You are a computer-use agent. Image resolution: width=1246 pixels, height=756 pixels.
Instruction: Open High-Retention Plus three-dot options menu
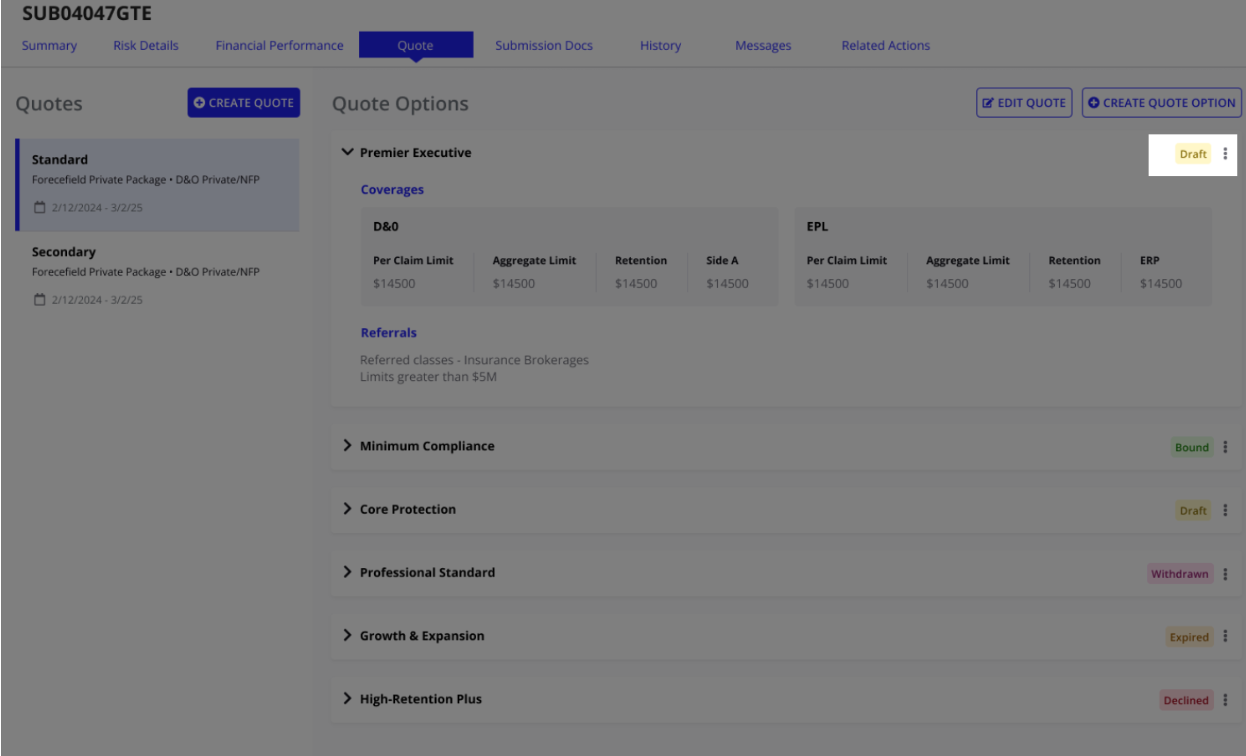click(1226, 700)
